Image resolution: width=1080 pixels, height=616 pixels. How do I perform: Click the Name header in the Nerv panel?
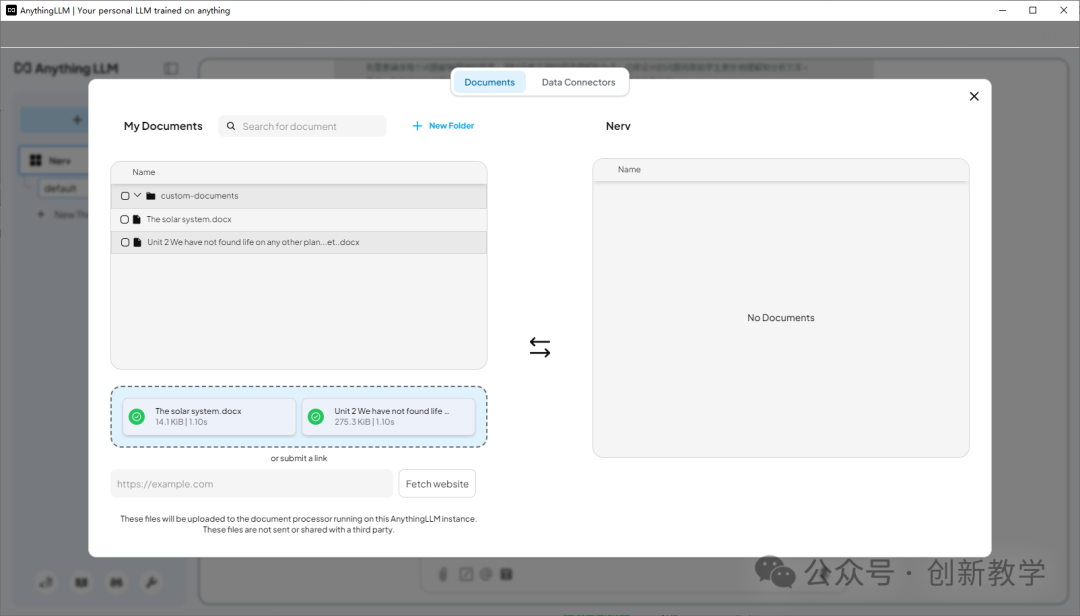629,170
